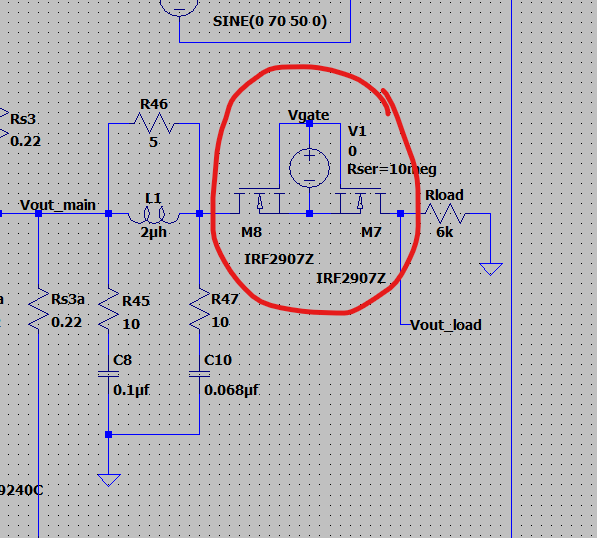The width and height of the screenshot is (597, 538).
Task: Click the 6k value under Rload
Action: (x=445, y=232)
